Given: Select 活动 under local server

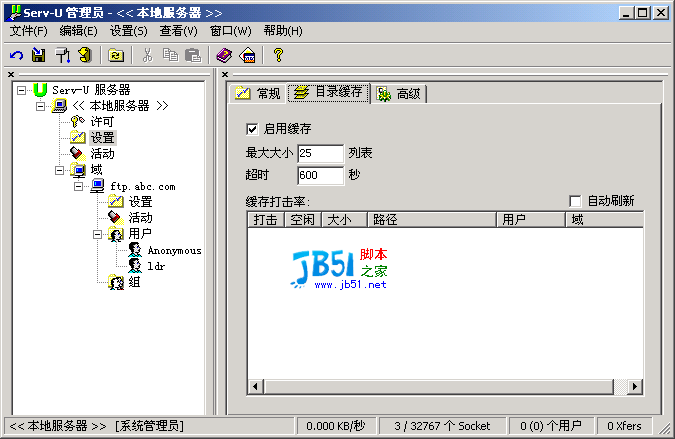Looking at the screenshot, I should (x=102, y=154).
